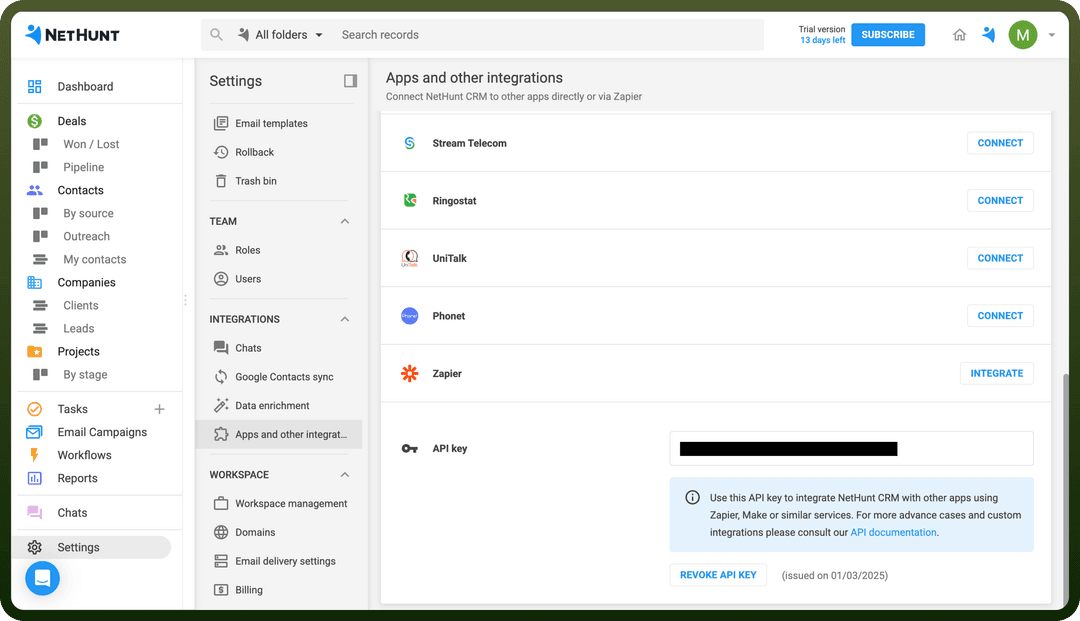Open Trash bin
The width and height of the screenshot is (1080, 621).
(x=256, y=181)
